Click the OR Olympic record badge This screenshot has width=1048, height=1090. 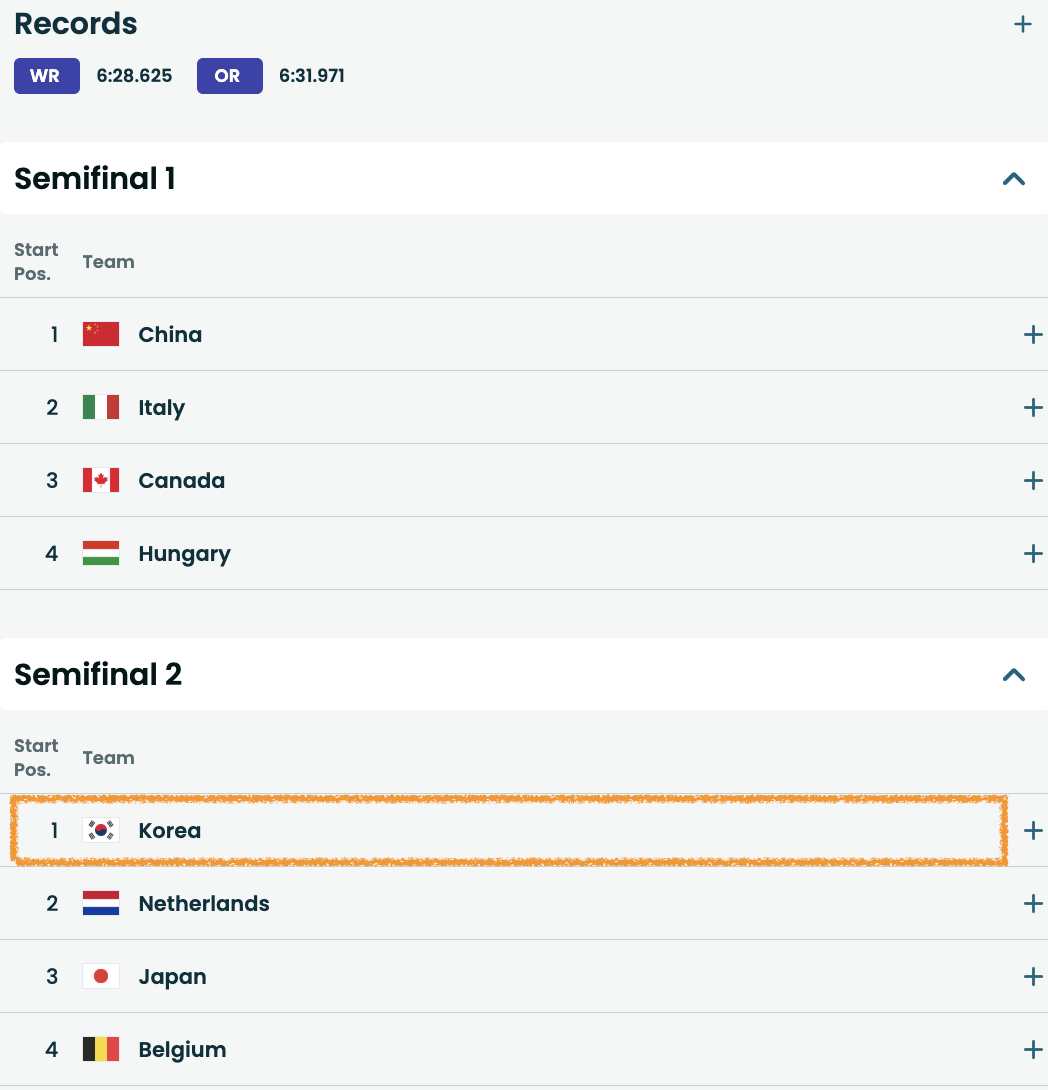coord(229,76)
